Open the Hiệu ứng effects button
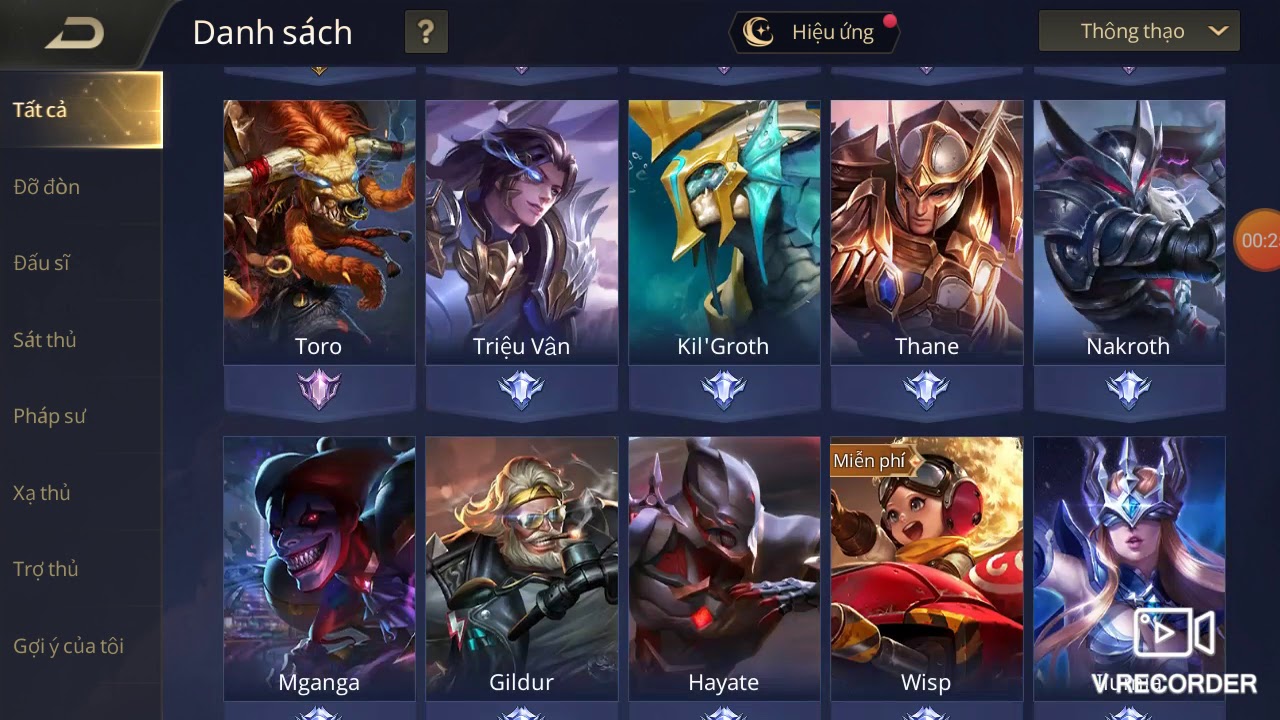This screenshot has height=720, width=1280. click(814, 32)
